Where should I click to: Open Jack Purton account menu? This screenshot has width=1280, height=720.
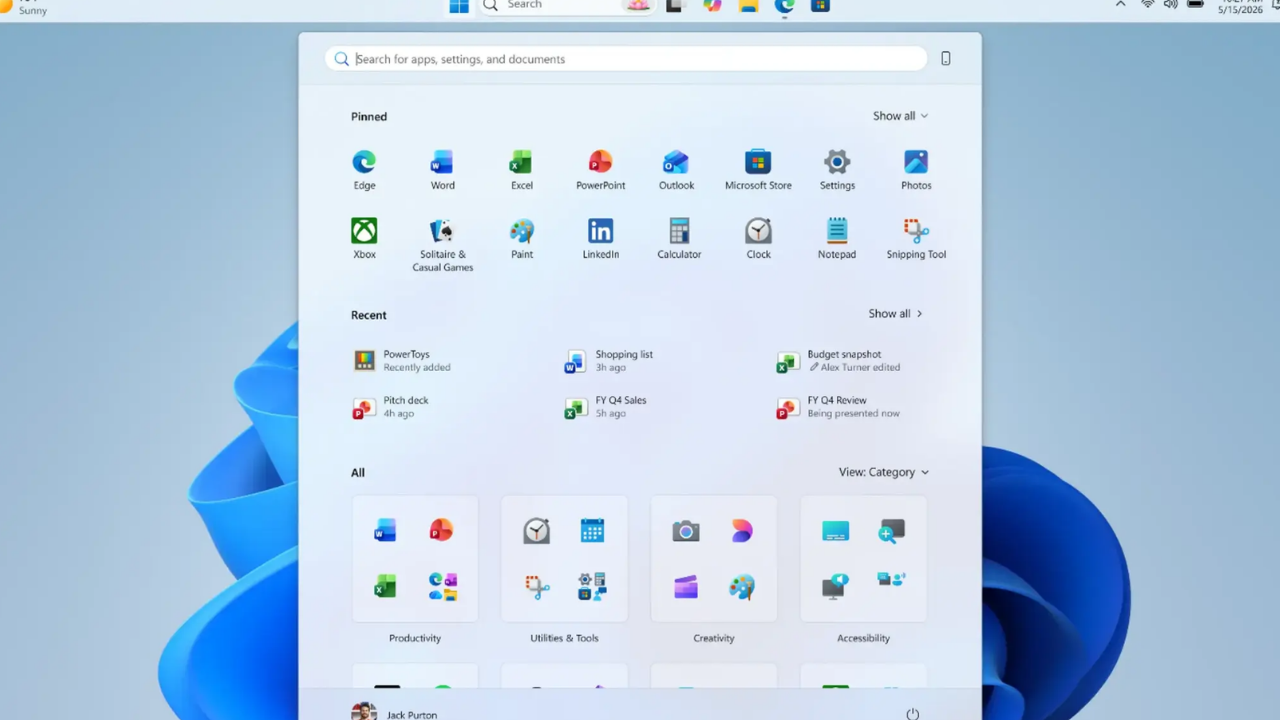395,713
